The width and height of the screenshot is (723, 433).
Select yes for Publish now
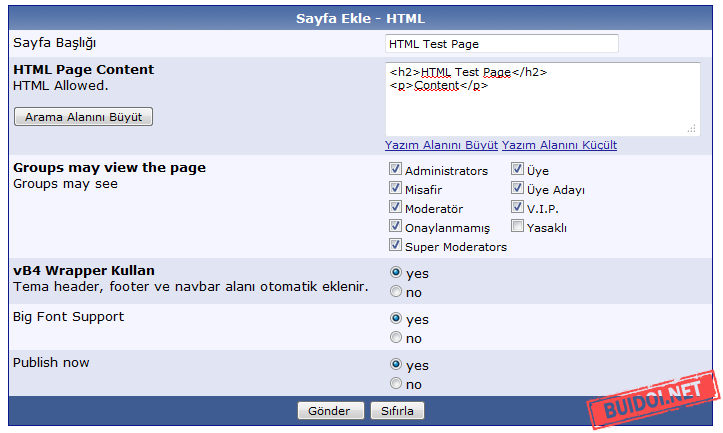(396, 365)
